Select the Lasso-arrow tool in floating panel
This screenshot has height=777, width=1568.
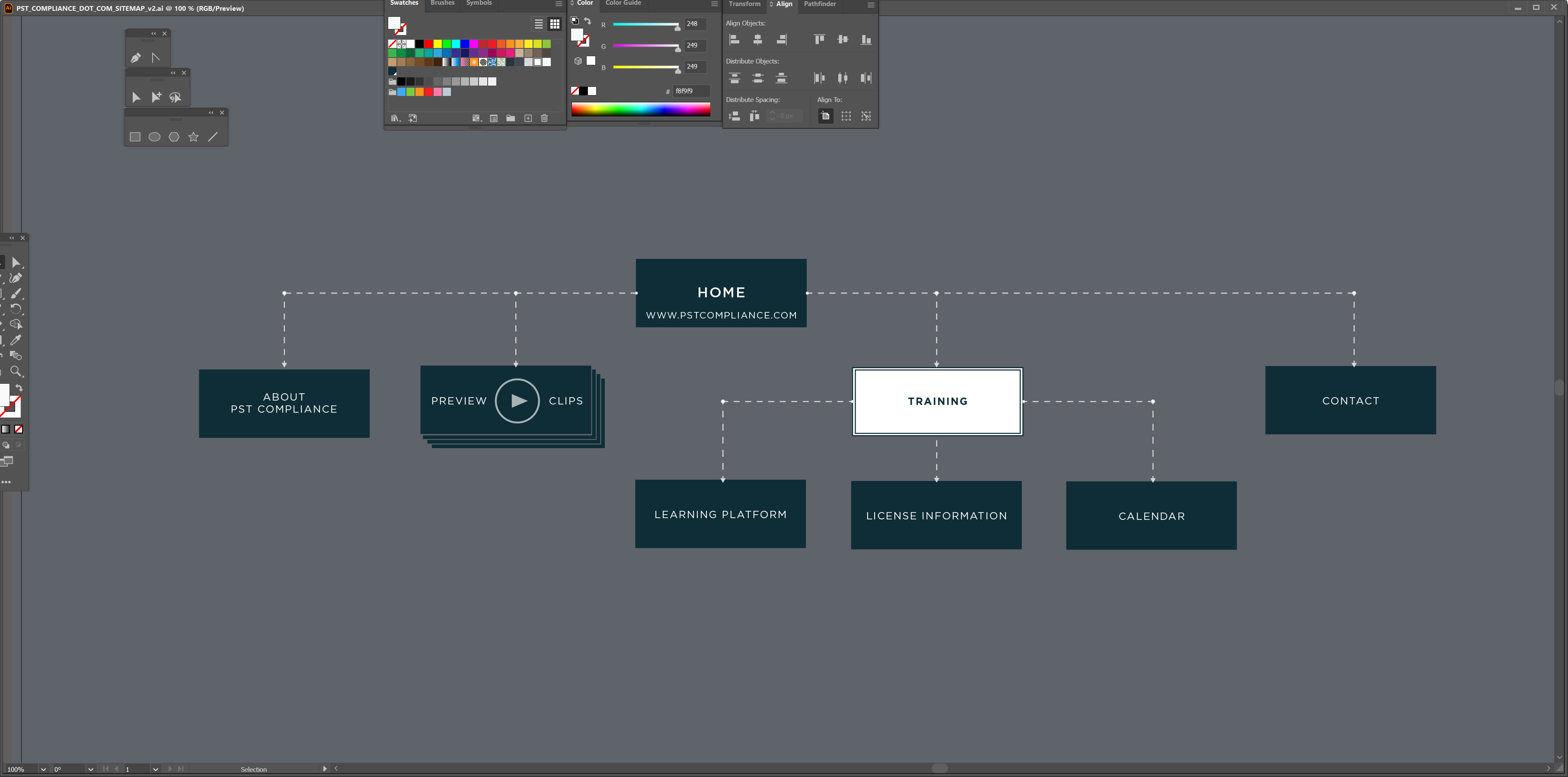[x=176, y=97]
